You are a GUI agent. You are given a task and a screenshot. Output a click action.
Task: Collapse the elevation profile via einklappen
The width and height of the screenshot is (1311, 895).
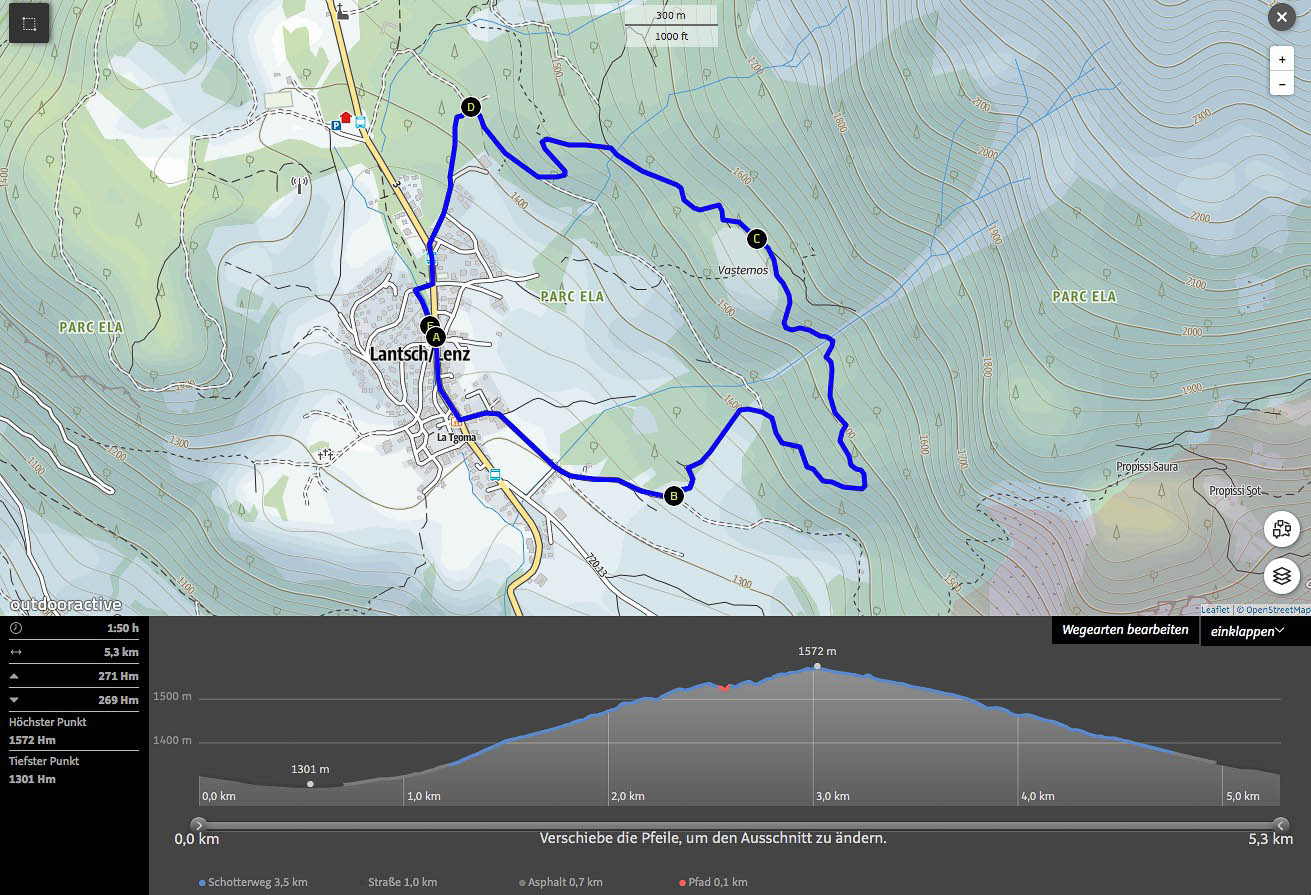point(1247,631)
